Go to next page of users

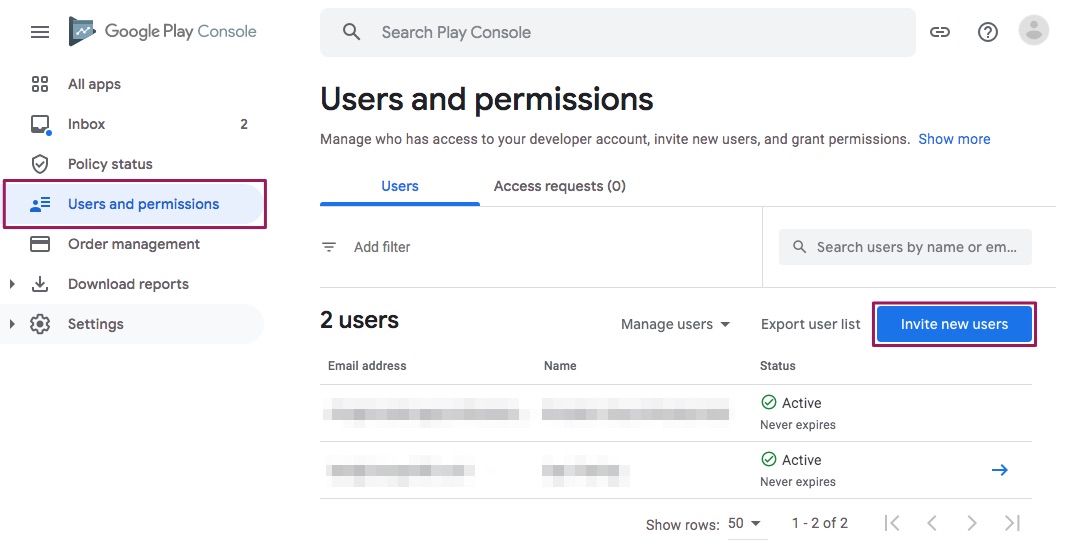tap(972, 523)
